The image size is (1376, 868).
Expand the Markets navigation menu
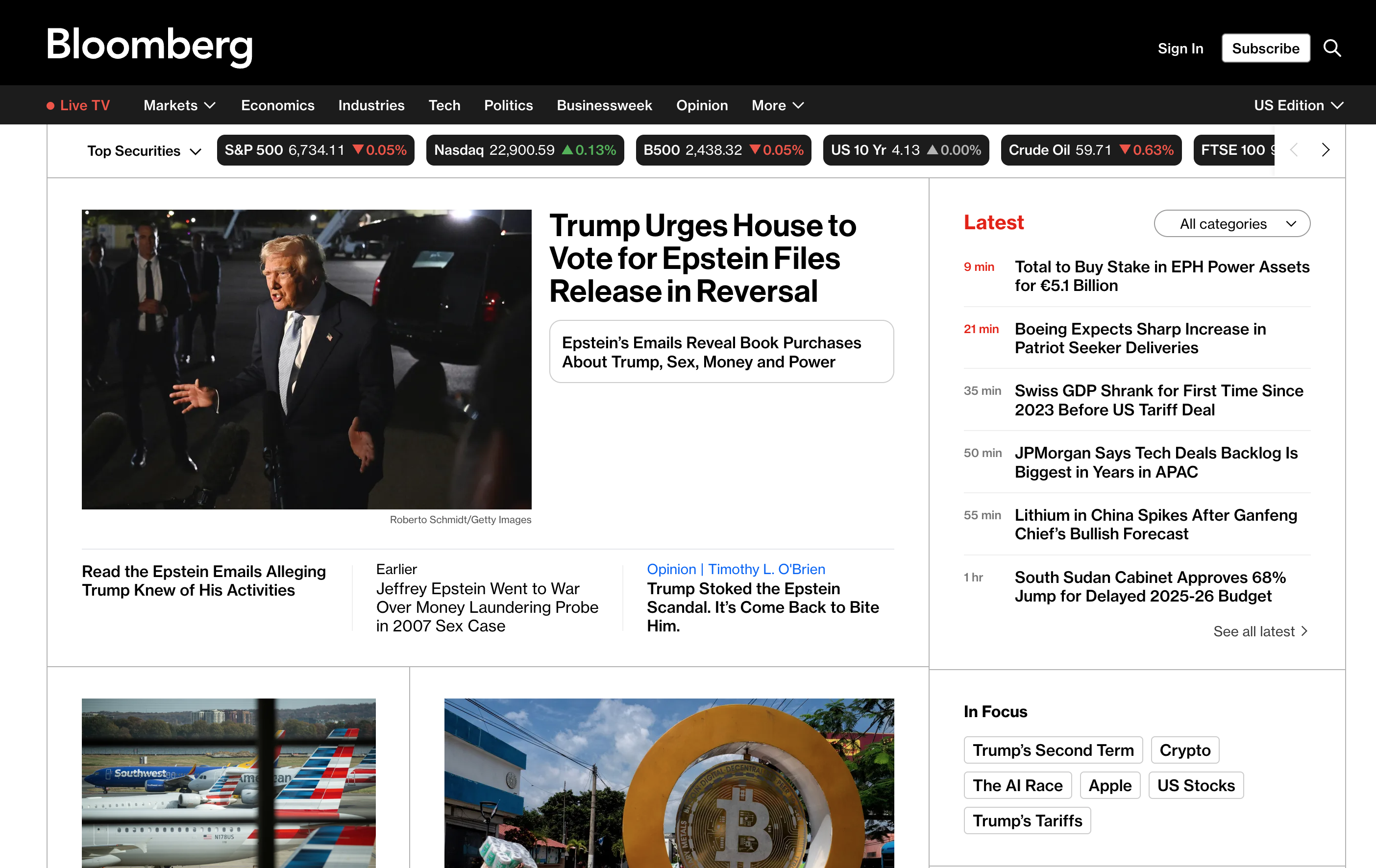179,105
